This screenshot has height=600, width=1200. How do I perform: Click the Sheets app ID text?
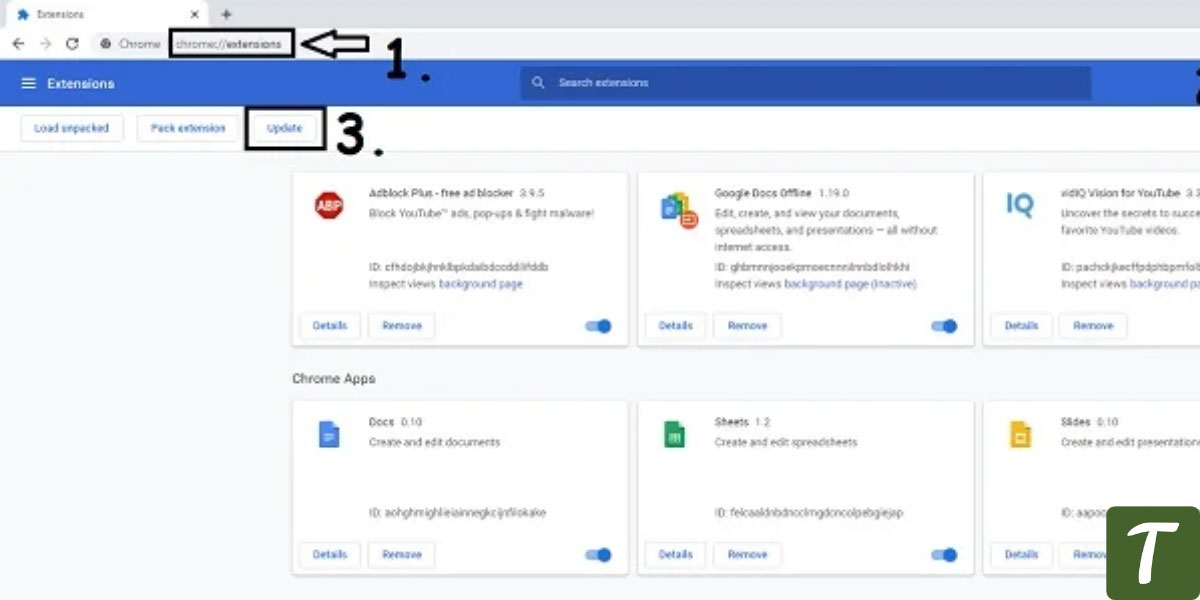click(x=809, y=513)
